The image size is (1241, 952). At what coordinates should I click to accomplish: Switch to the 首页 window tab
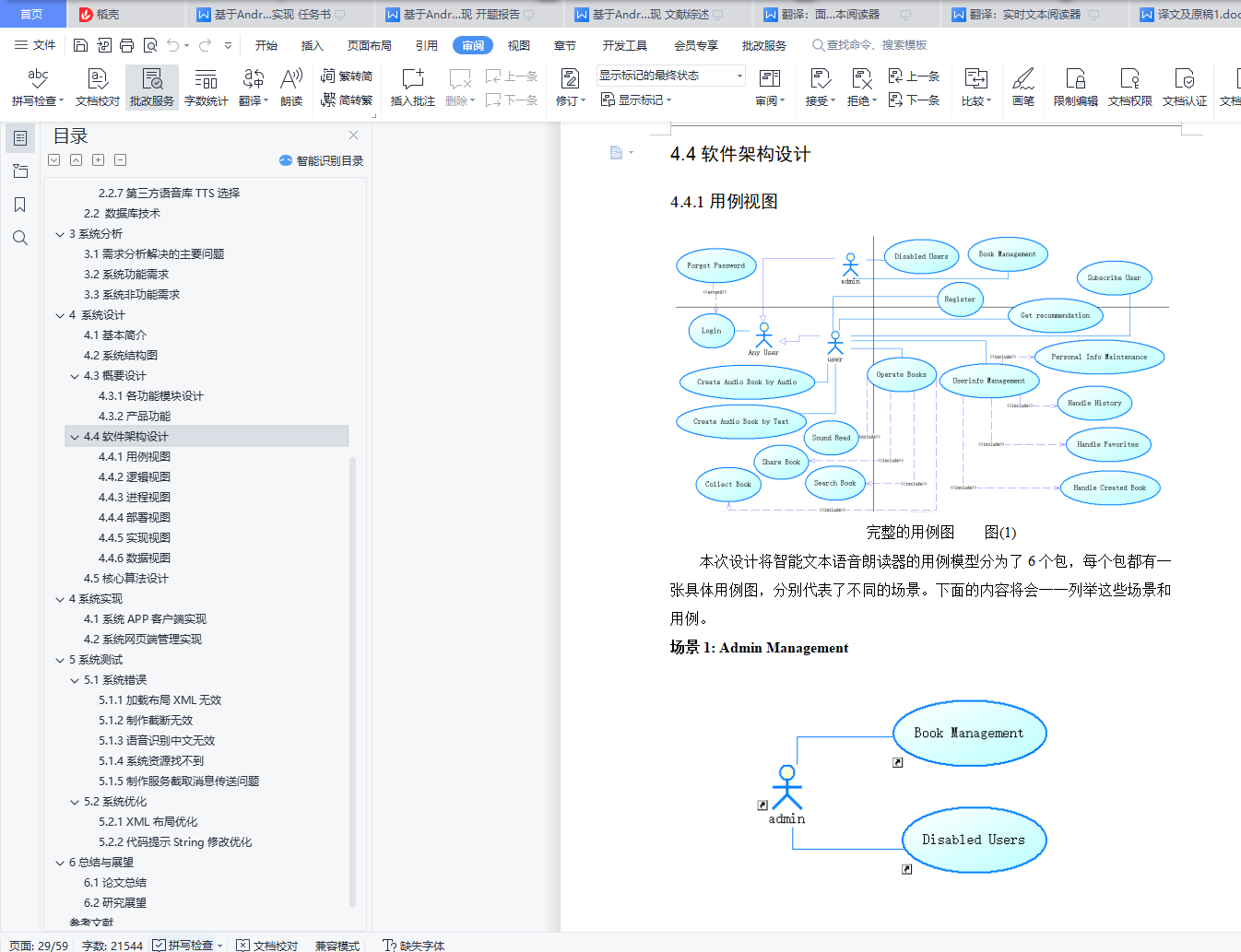pyautogui.click(x=32, y=14)
